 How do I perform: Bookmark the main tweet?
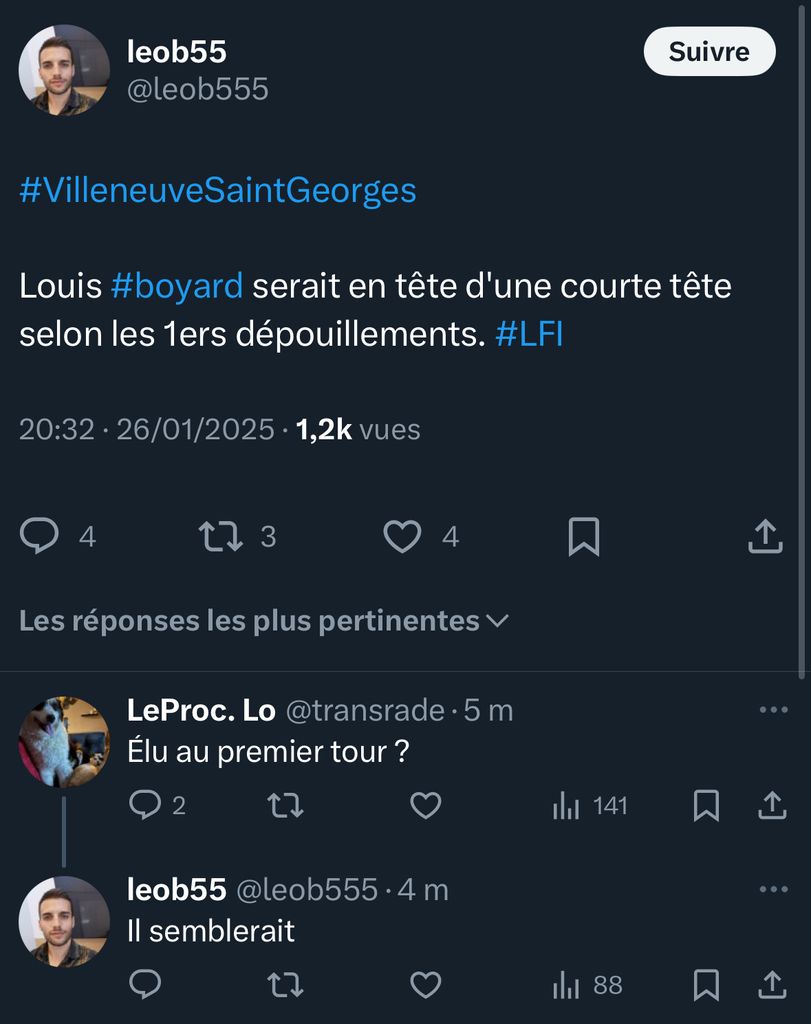583,537
